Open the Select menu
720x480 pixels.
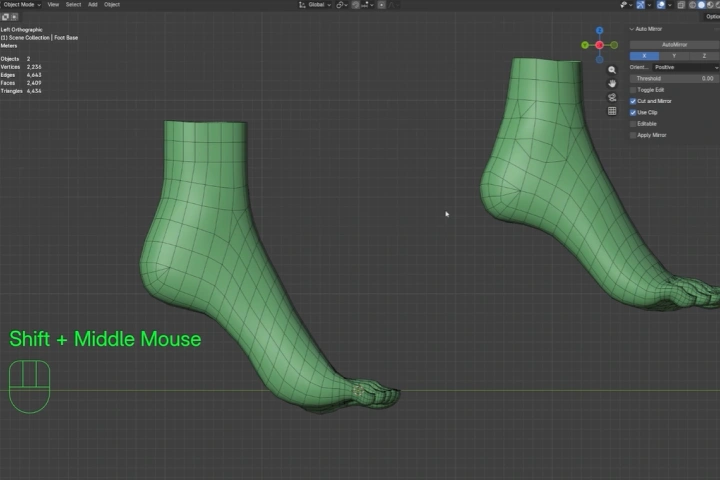pyautogui.click(x=73, y=5)
